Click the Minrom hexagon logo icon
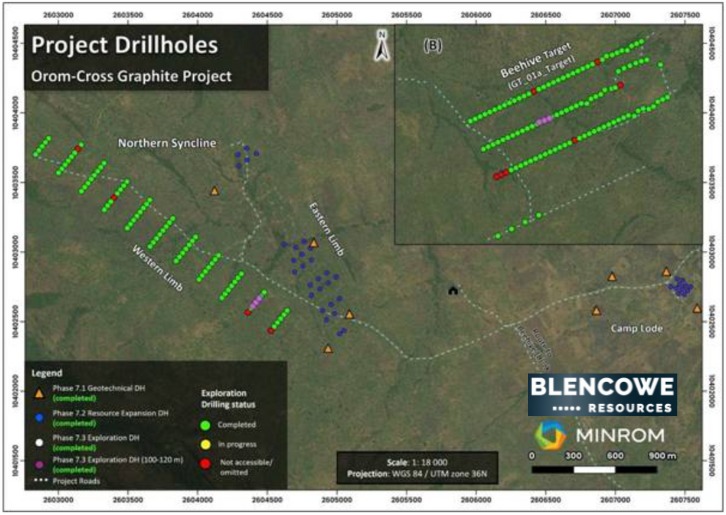Screen dimensions: 726x515 point(551,435)
